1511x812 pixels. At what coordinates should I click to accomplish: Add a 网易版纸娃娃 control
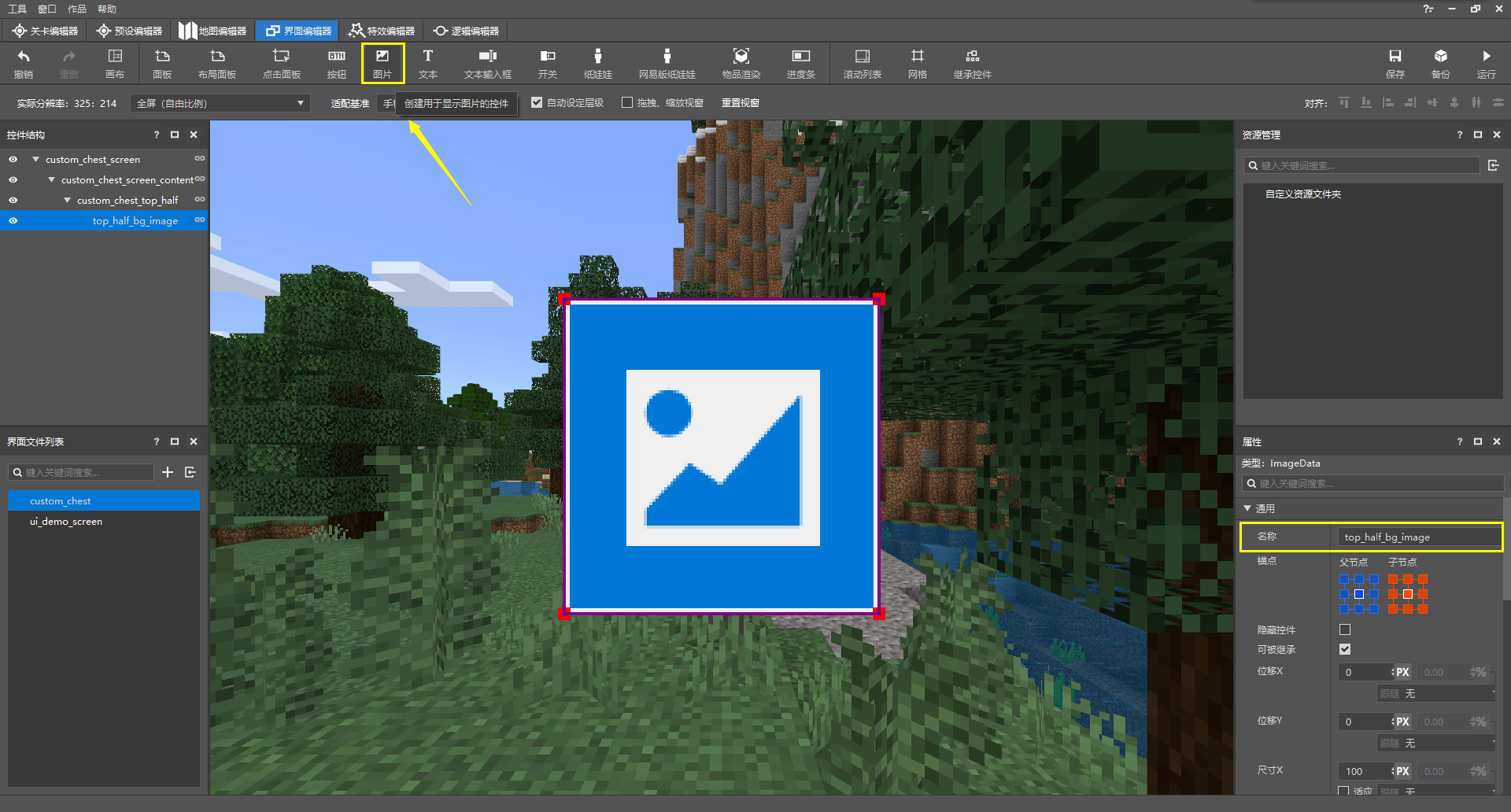pyautogui.click(x=667, y=64)
